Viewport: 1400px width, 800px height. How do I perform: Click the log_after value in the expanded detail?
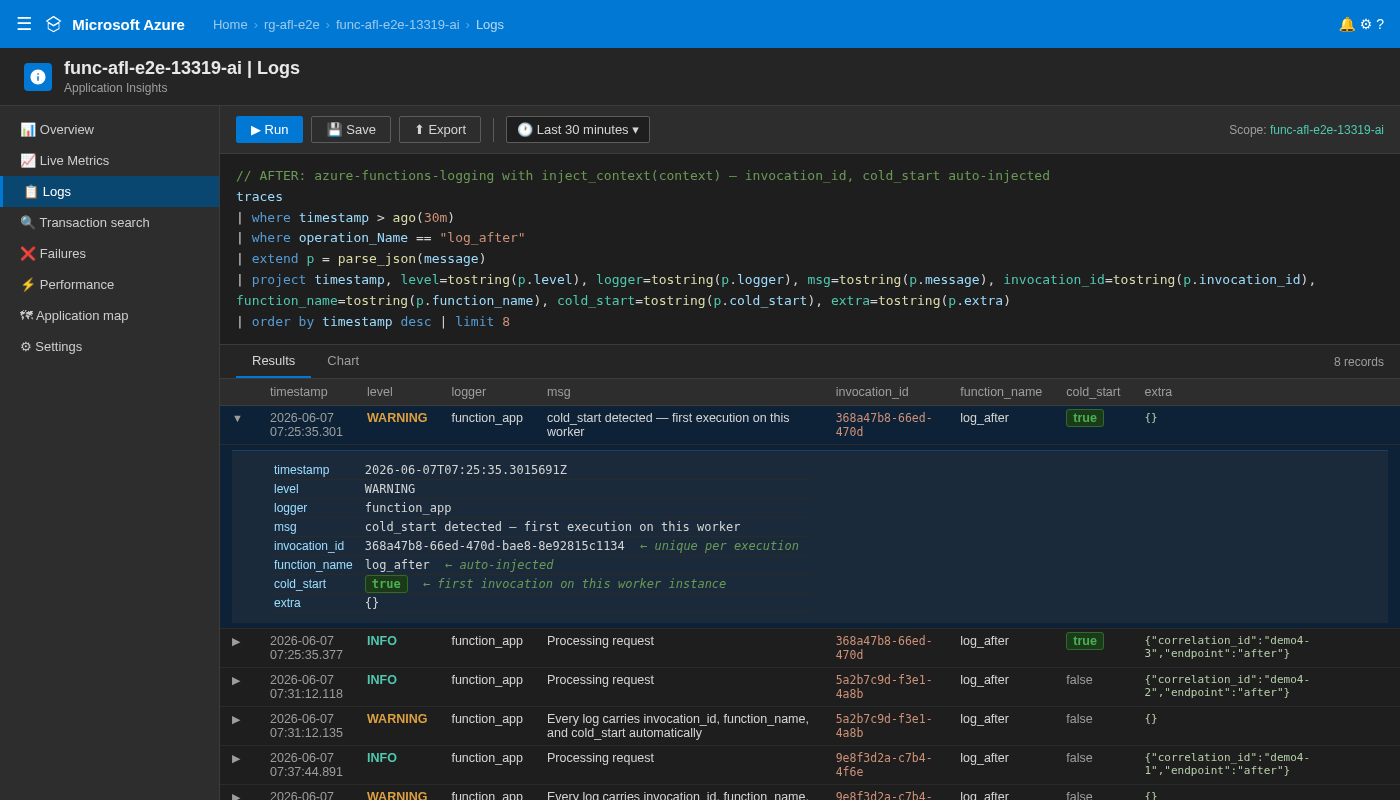[x=397, y=565]
